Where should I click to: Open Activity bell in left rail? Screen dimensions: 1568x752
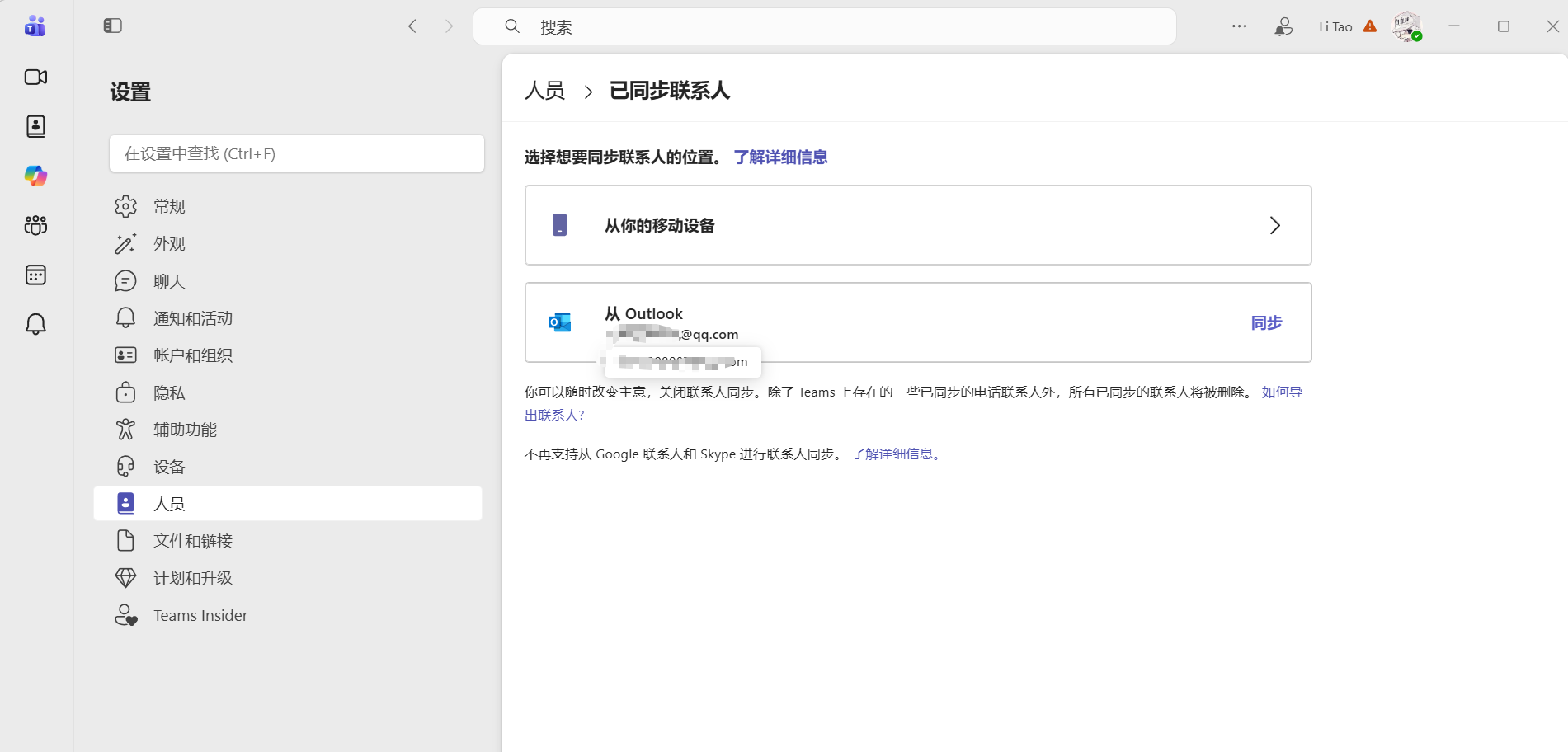click(x=35, y=324)
